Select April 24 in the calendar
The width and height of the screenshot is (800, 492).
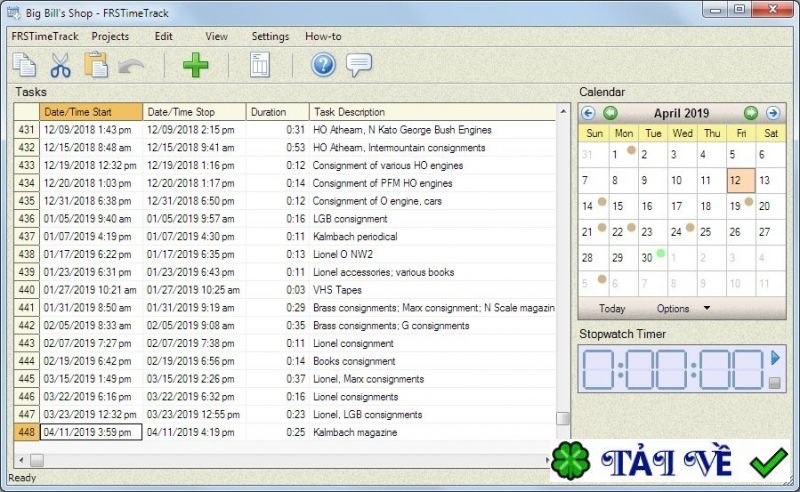pos(682,232)
